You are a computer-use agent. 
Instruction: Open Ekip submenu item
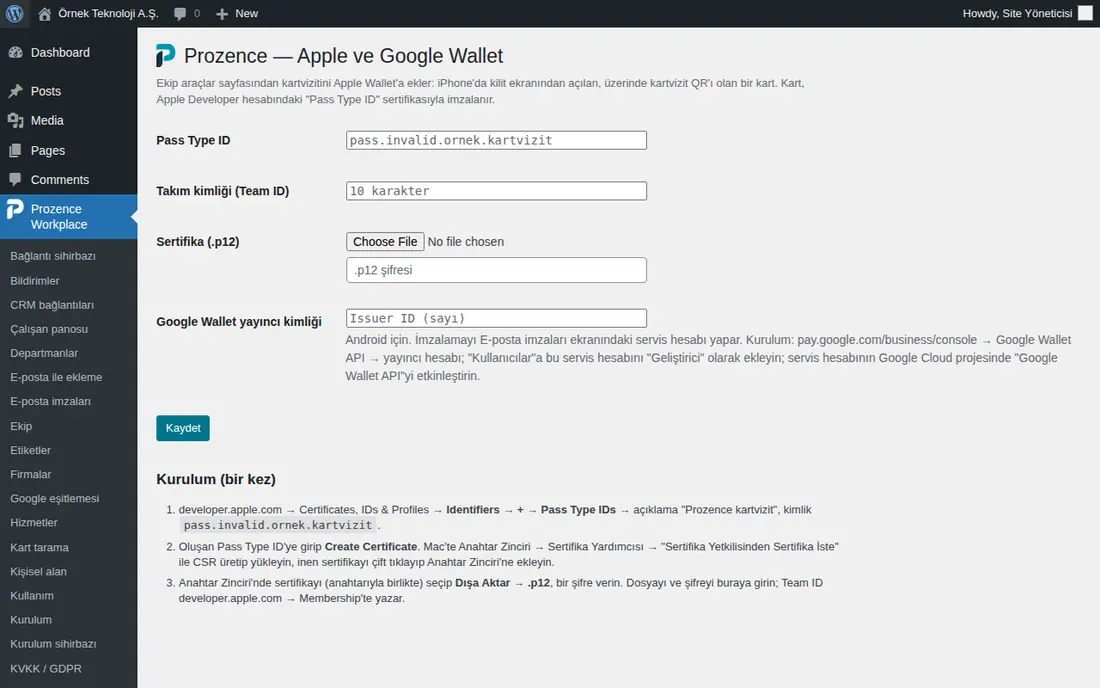pyautogui.click(x=21, y=426)
